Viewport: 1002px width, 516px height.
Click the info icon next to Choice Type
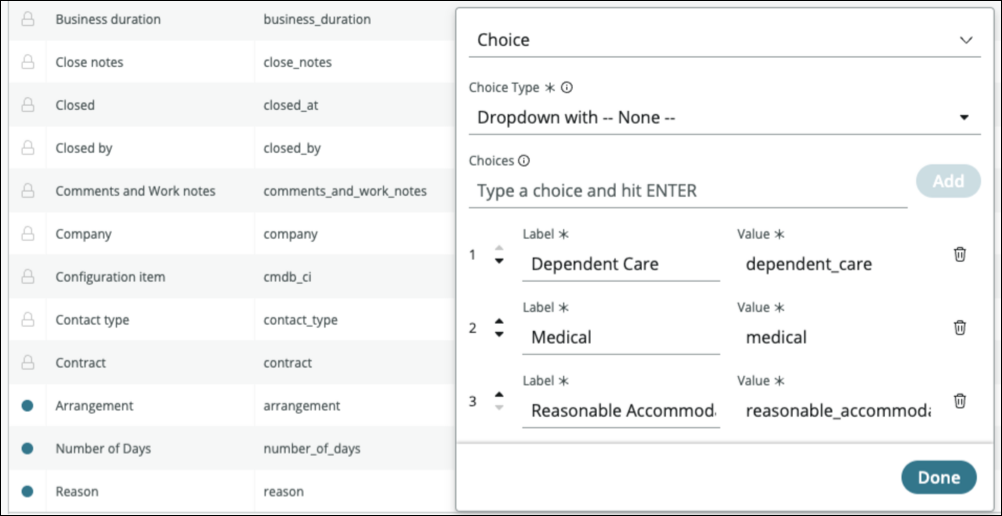coord(566,88)
